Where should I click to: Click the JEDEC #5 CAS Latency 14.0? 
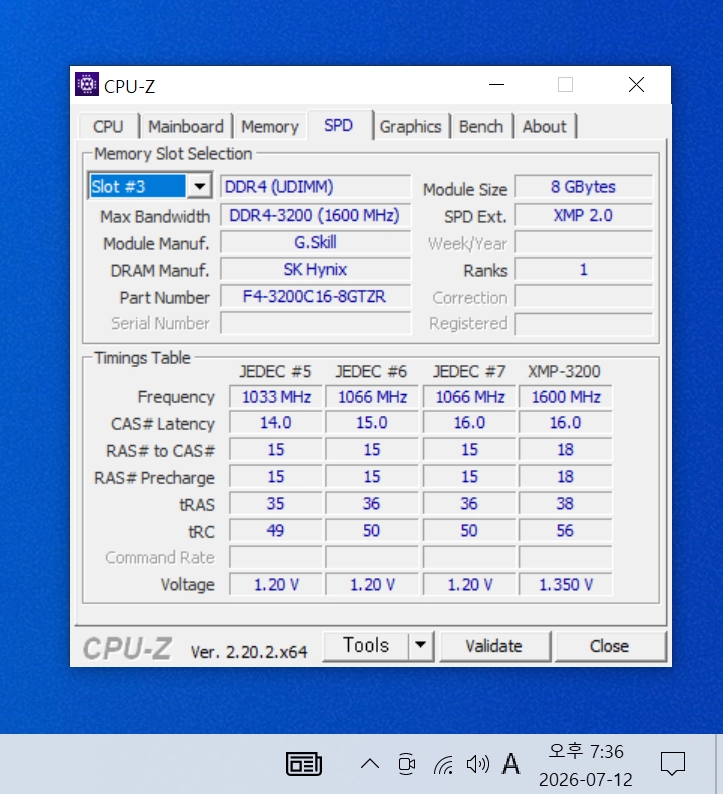[276, 423]
